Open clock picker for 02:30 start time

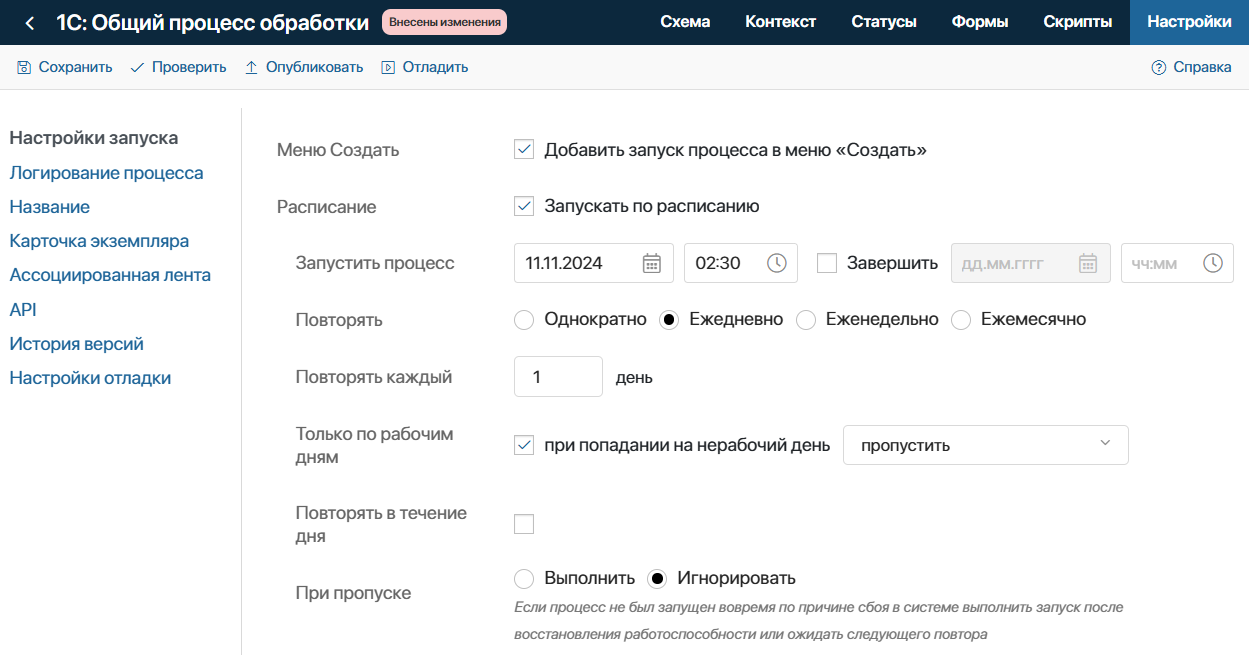[x=777, y=263]
